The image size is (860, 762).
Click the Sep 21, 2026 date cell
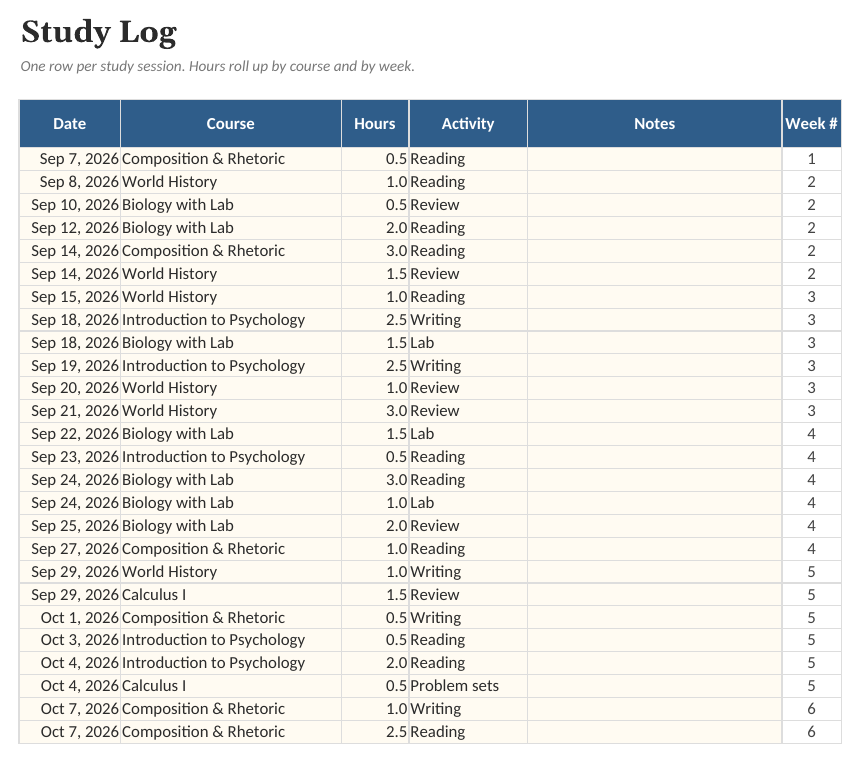tap(70, 411)
